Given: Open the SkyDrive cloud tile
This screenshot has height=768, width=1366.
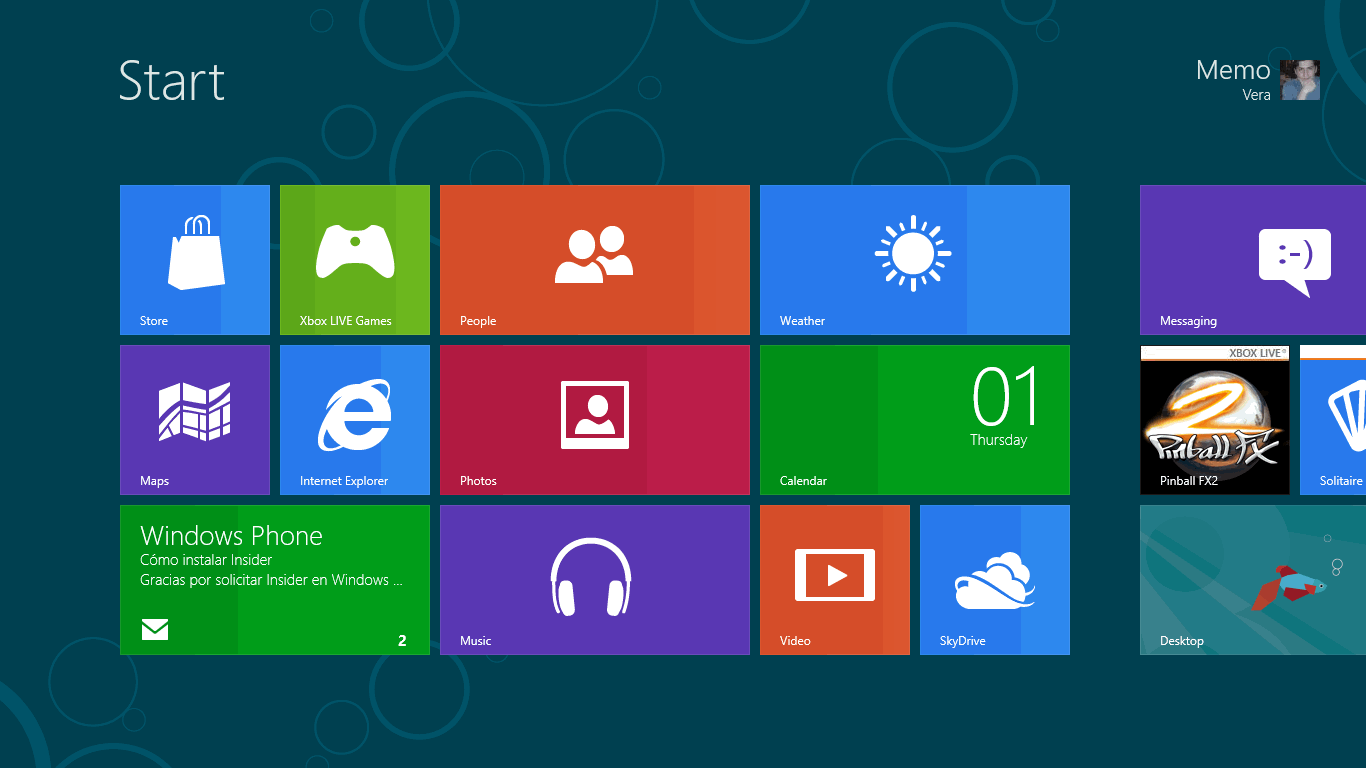Looking at the screenshot, I should tap(995, 579).
